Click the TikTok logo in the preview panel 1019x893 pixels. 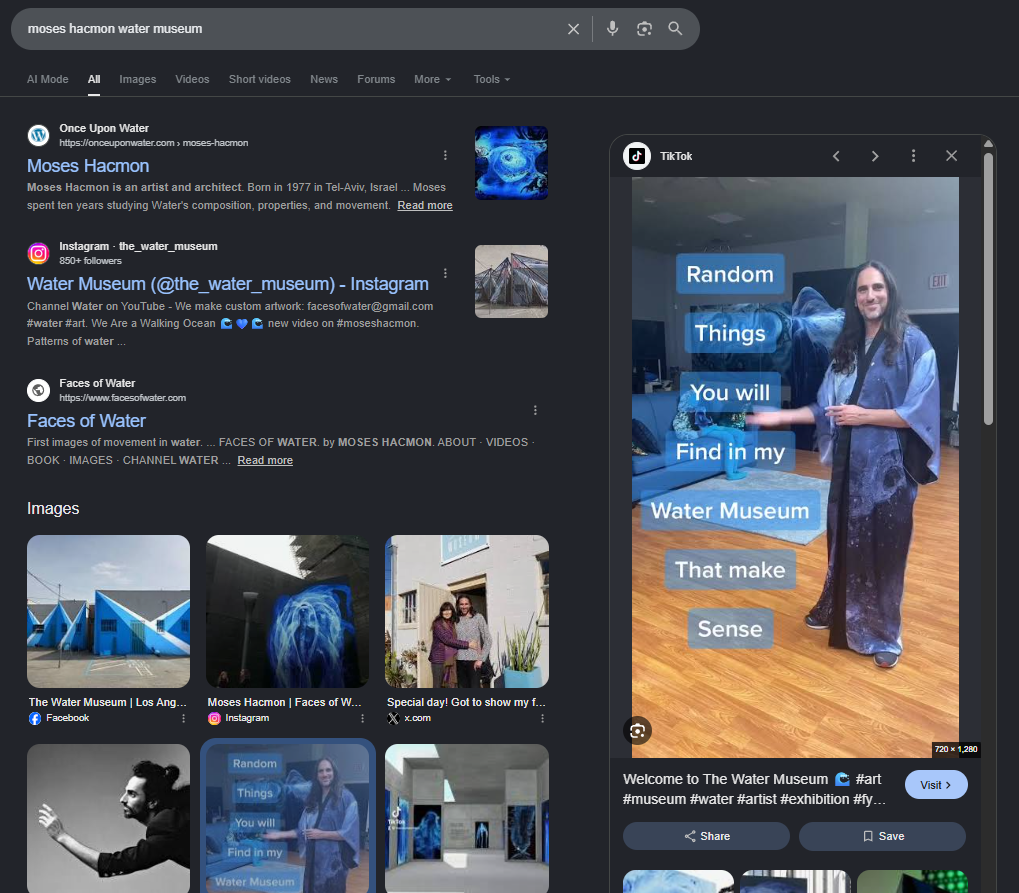point(637,156)
